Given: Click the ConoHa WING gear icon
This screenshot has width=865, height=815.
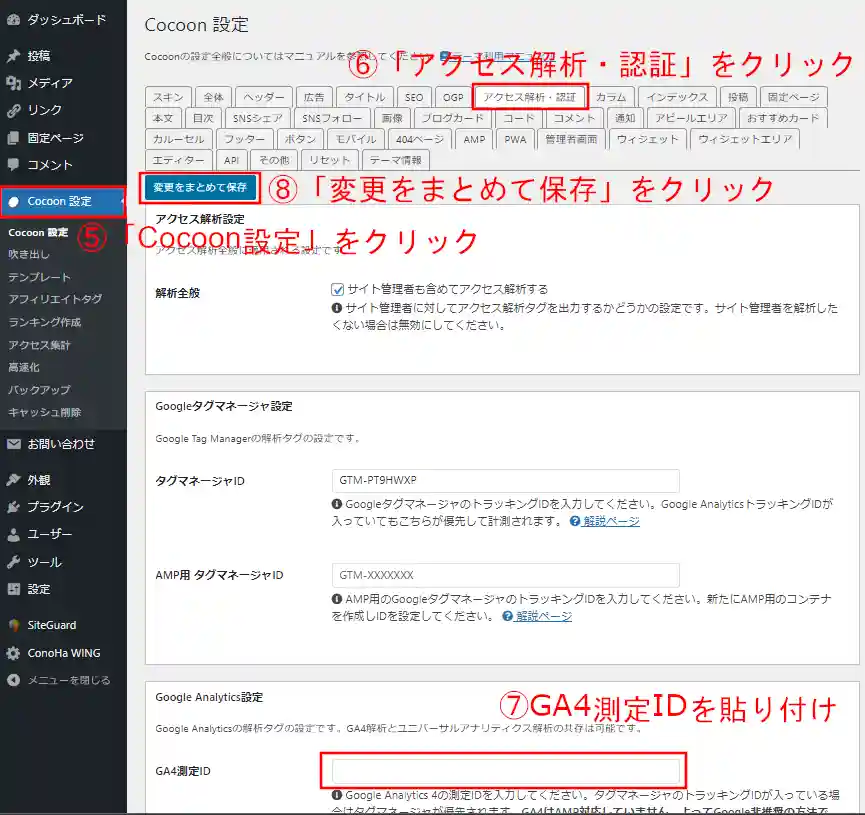Looking at the screenshot, I should tap(14, 653).
